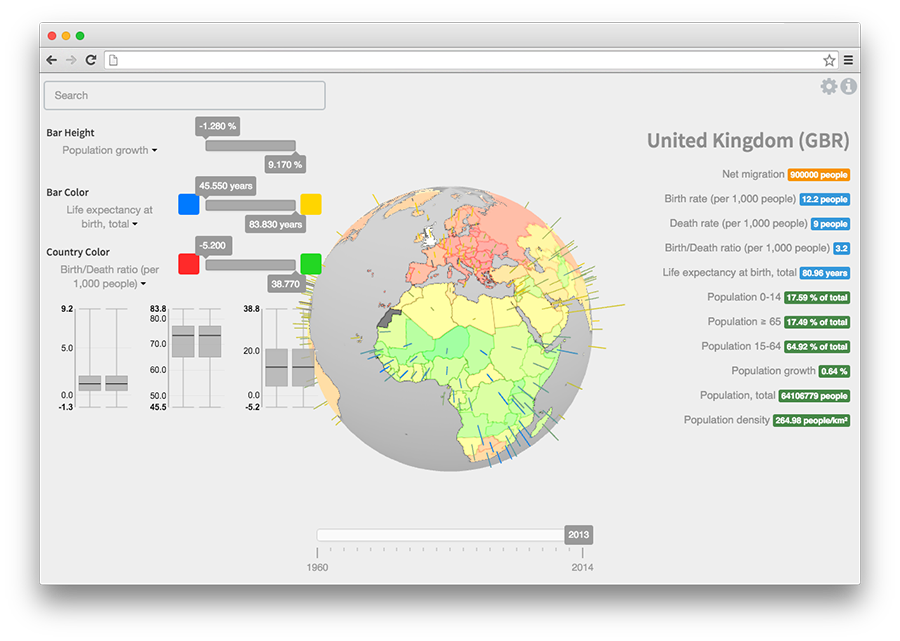Click the 2014 timeline label
This screenshot has height=641, width=900.
tap(583, 568)
